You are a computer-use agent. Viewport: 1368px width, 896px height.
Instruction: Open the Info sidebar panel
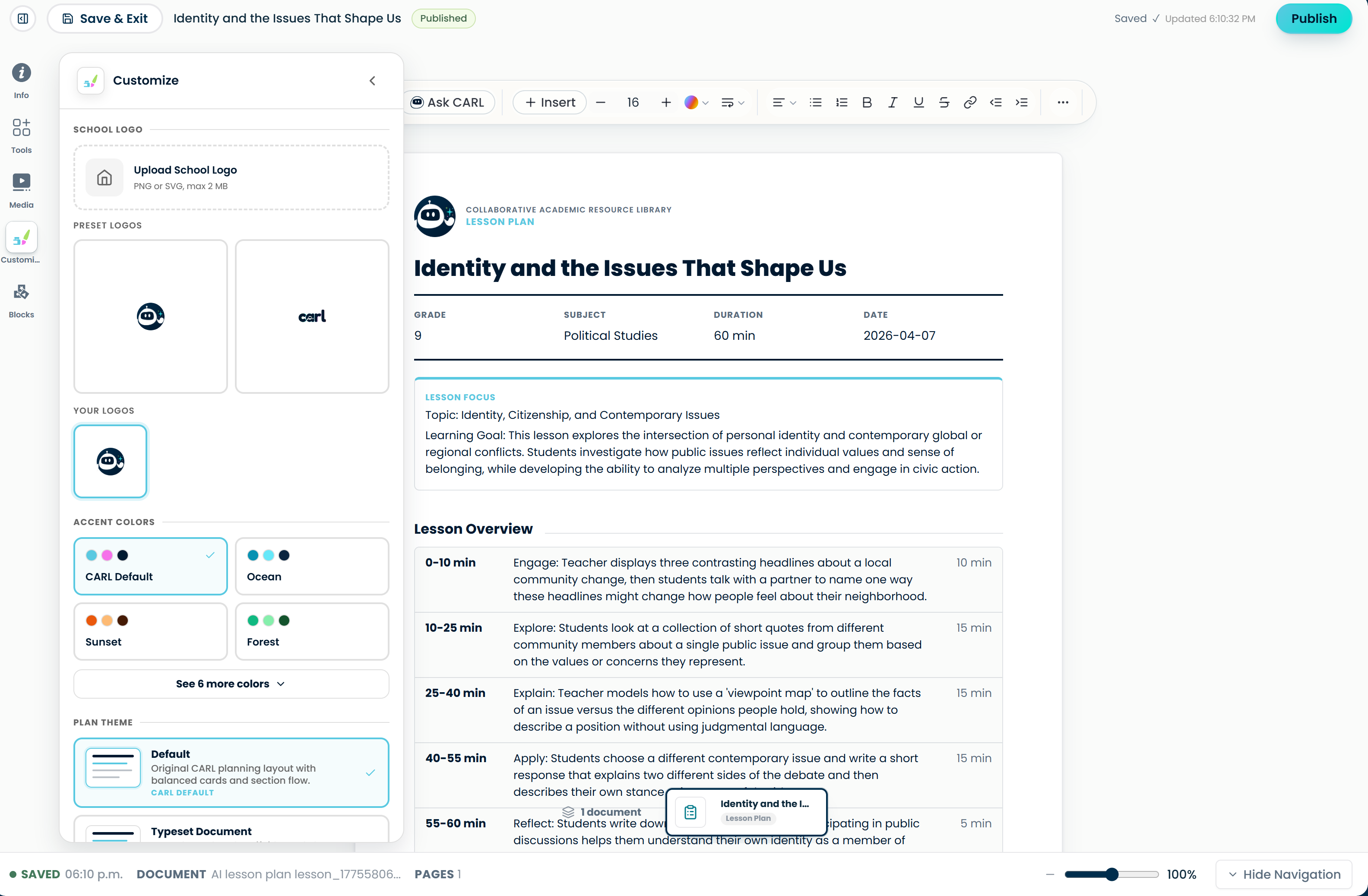click(21, 81)
